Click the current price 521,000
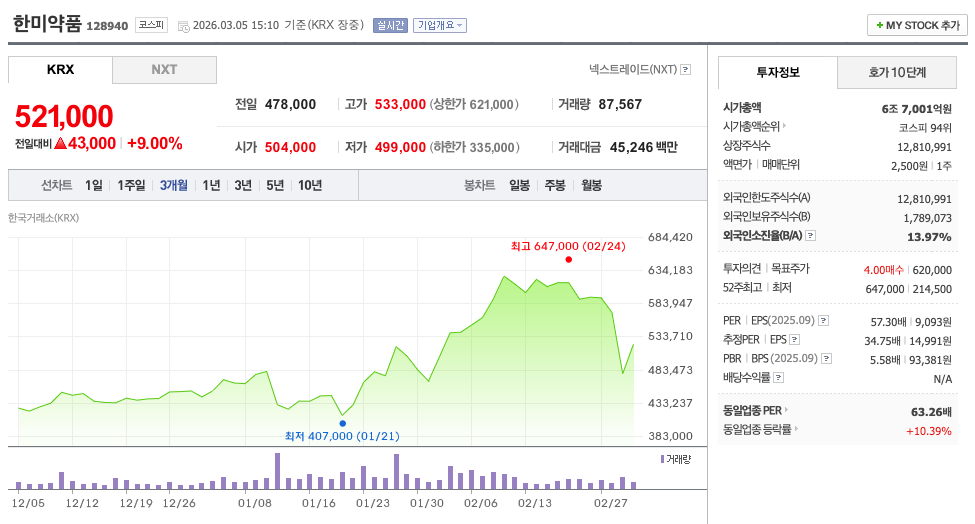The width and height of the screenshot is (975, 524). click(64, 116)
